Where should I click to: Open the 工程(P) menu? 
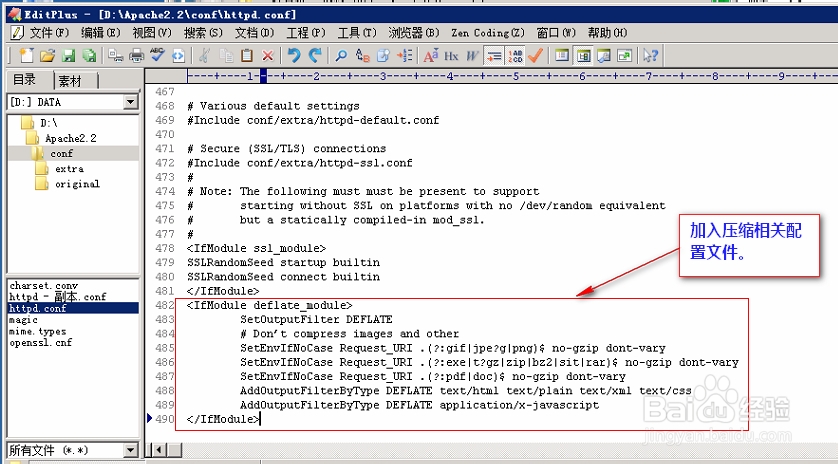[x=306, y=33]
